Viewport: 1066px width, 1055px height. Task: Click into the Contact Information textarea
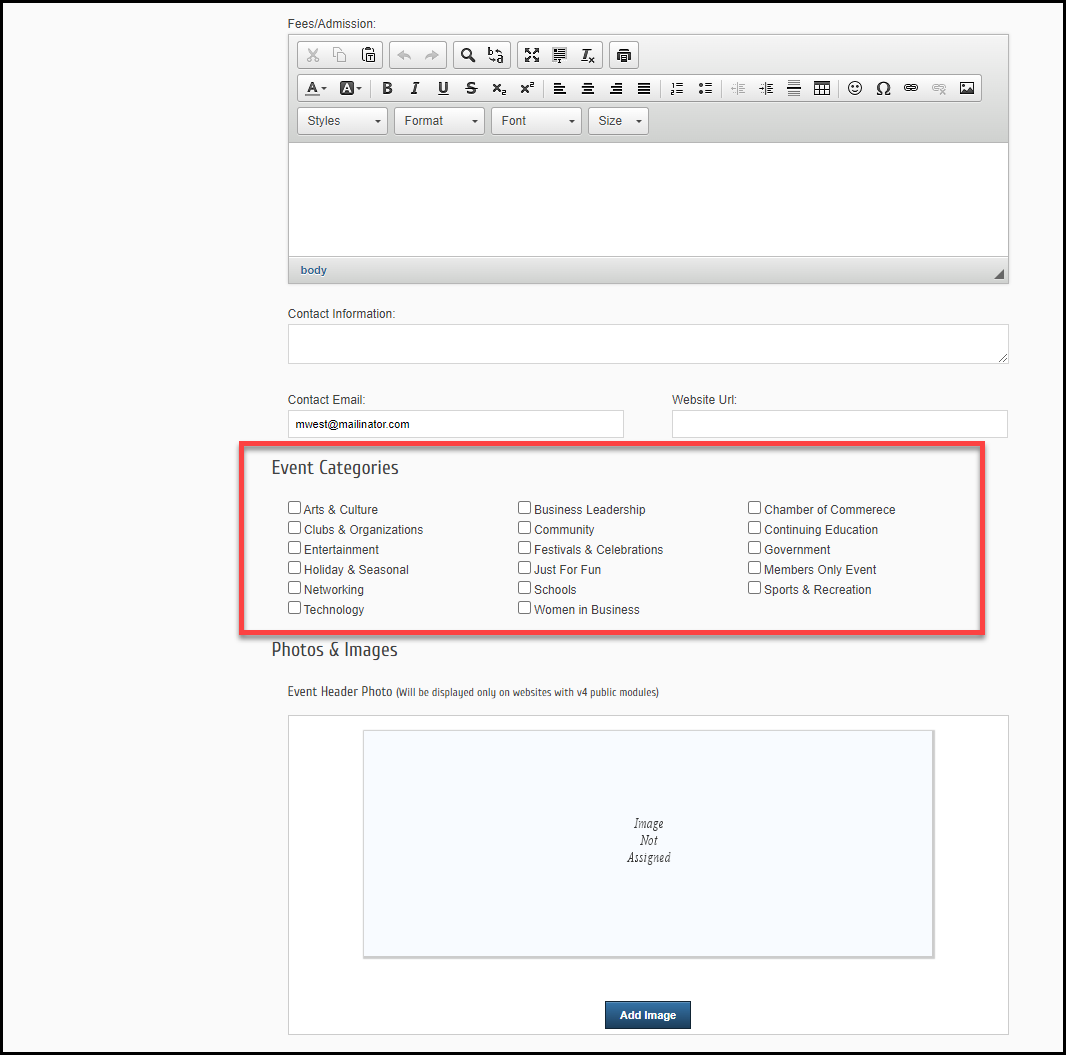click(648, 344)
